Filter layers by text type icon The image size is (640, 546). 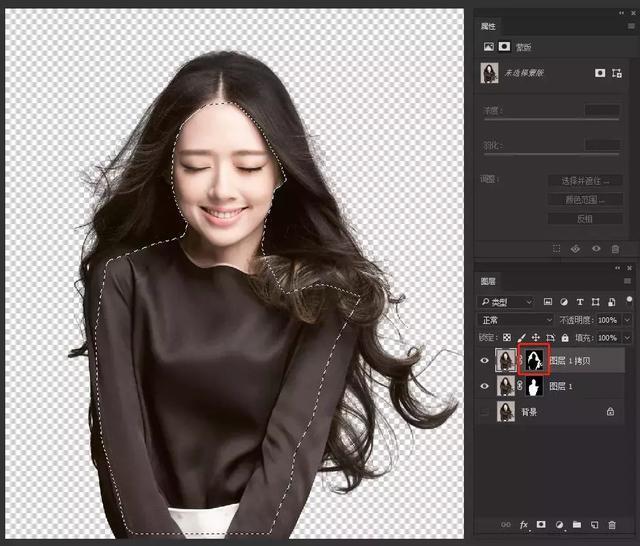(x=580, y=301)
